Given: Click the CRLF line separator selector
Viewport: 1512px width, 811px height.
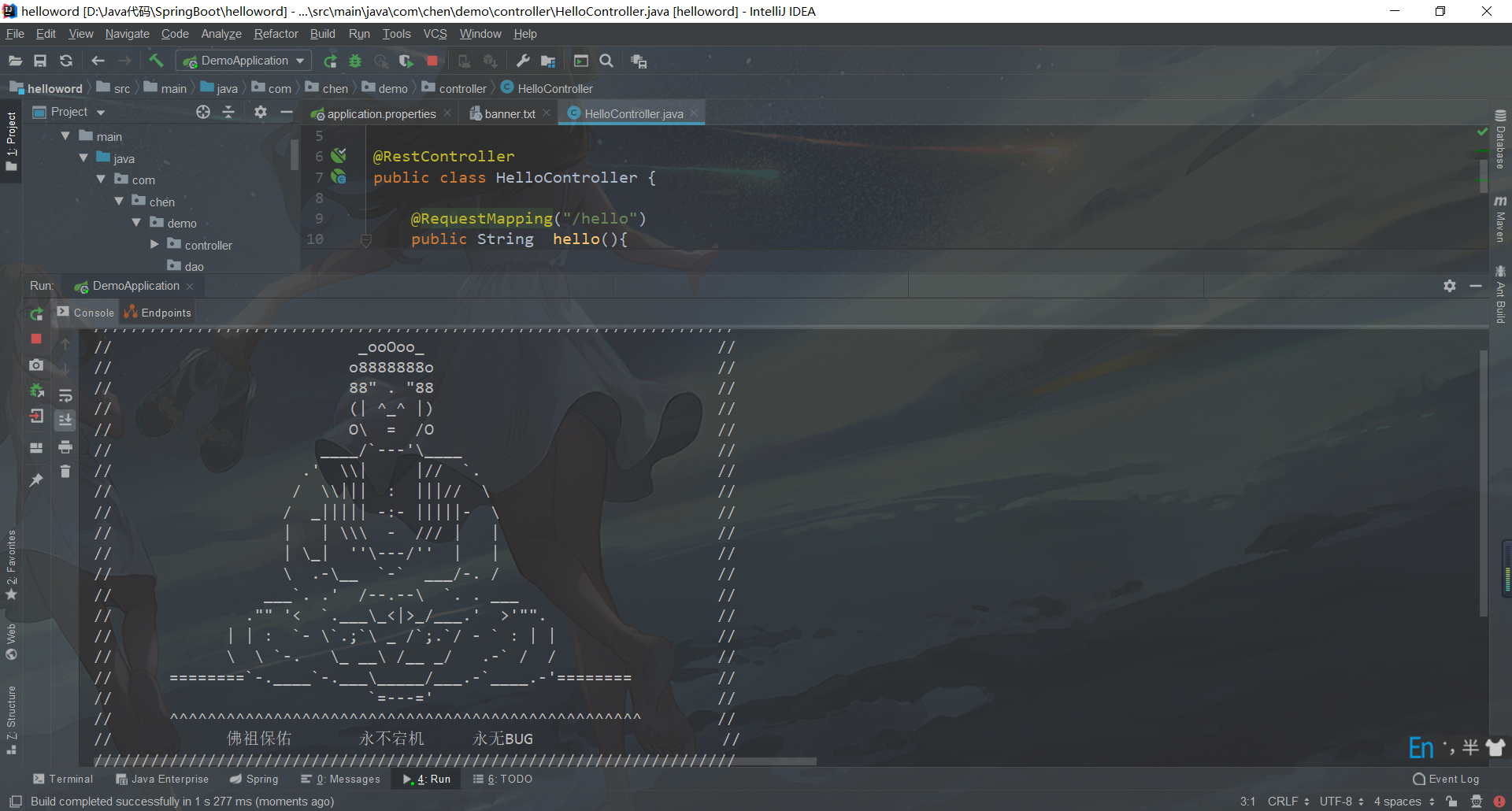Looking at the screenshot, I should pos(1288,802).
